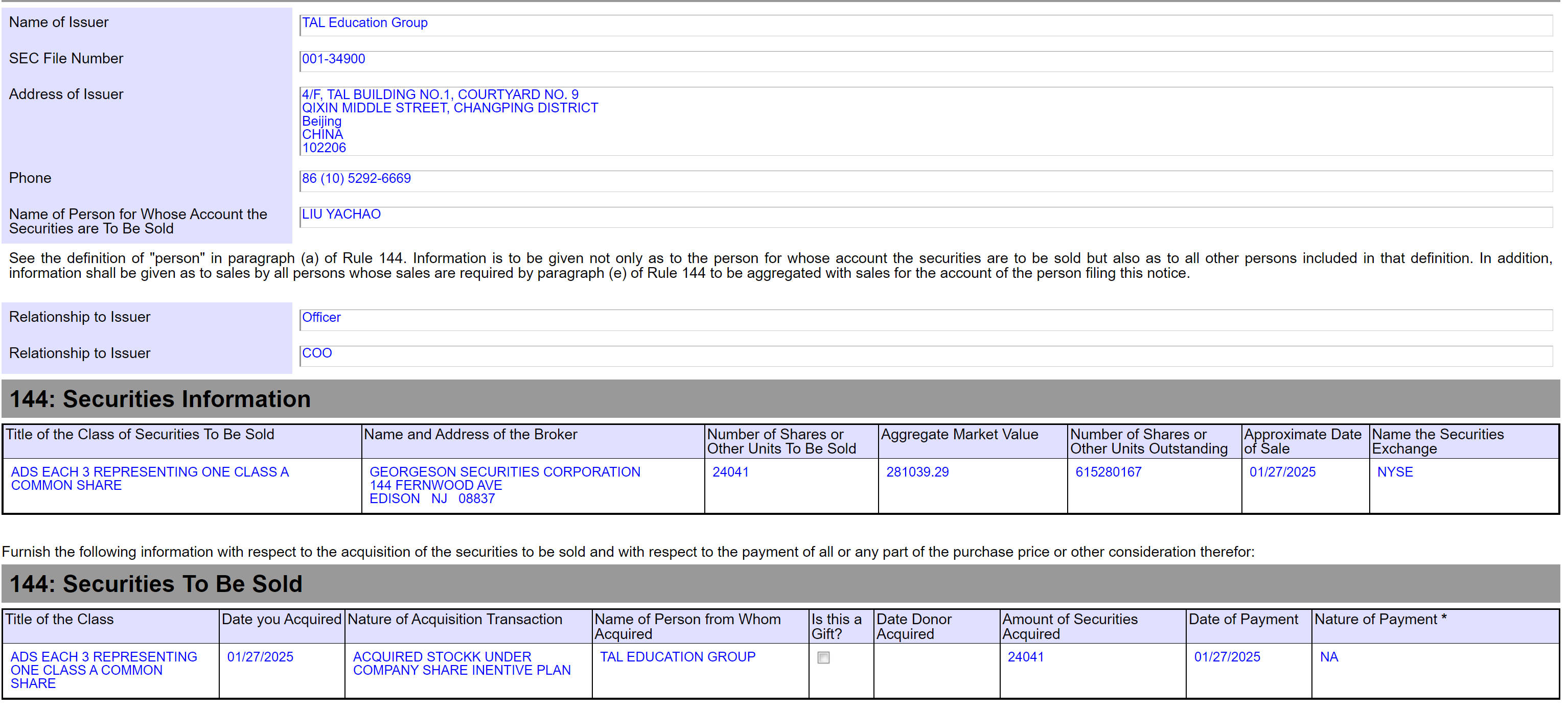This screenshot has width=1568, height=711.
Task: Click the SEC File Number field '001-34900'
Action: [926, 61]
